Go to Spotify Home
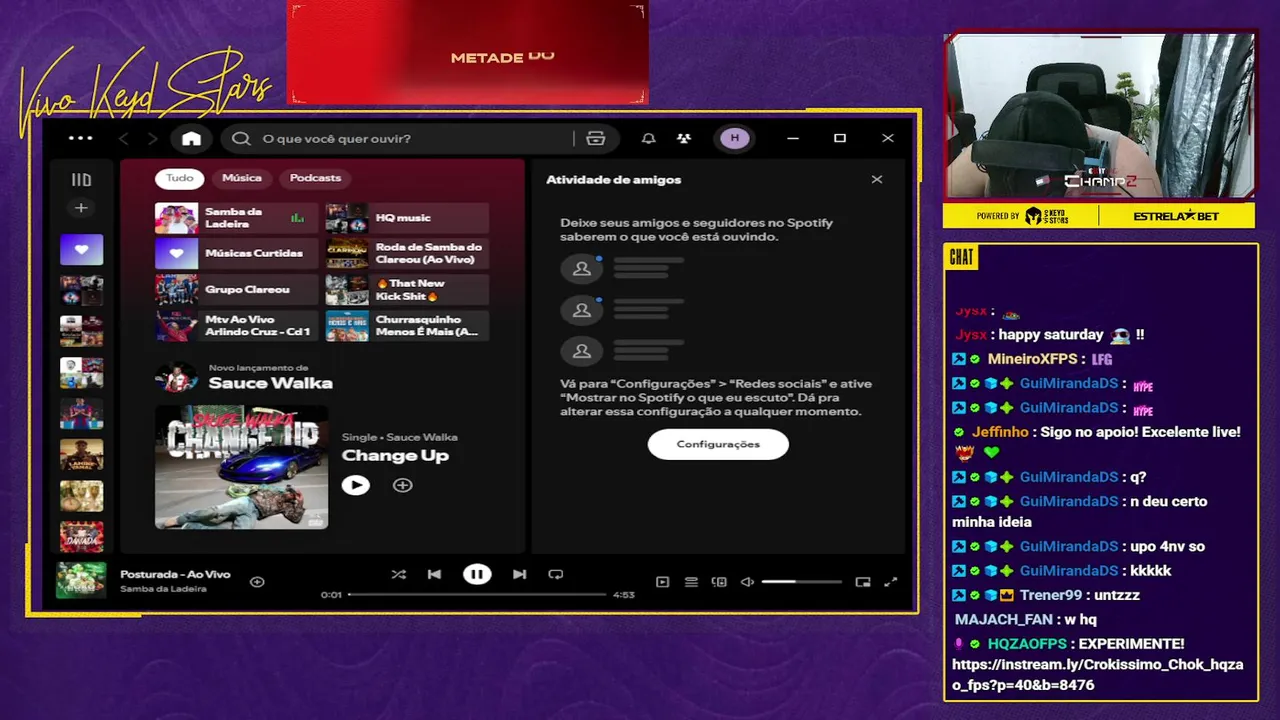Screen dimensions: 1280x720 click(191, 139)
